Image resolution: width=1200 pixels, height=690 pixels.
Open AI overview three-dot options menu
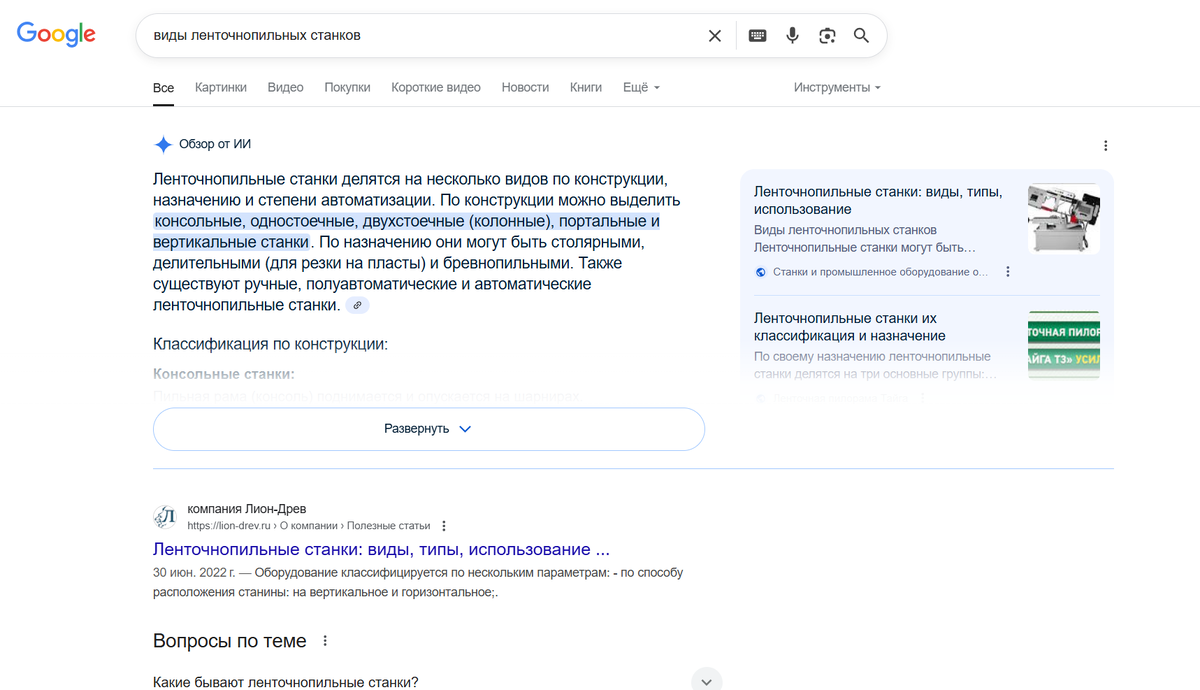pyautogui.click(x=1105, y=145)
